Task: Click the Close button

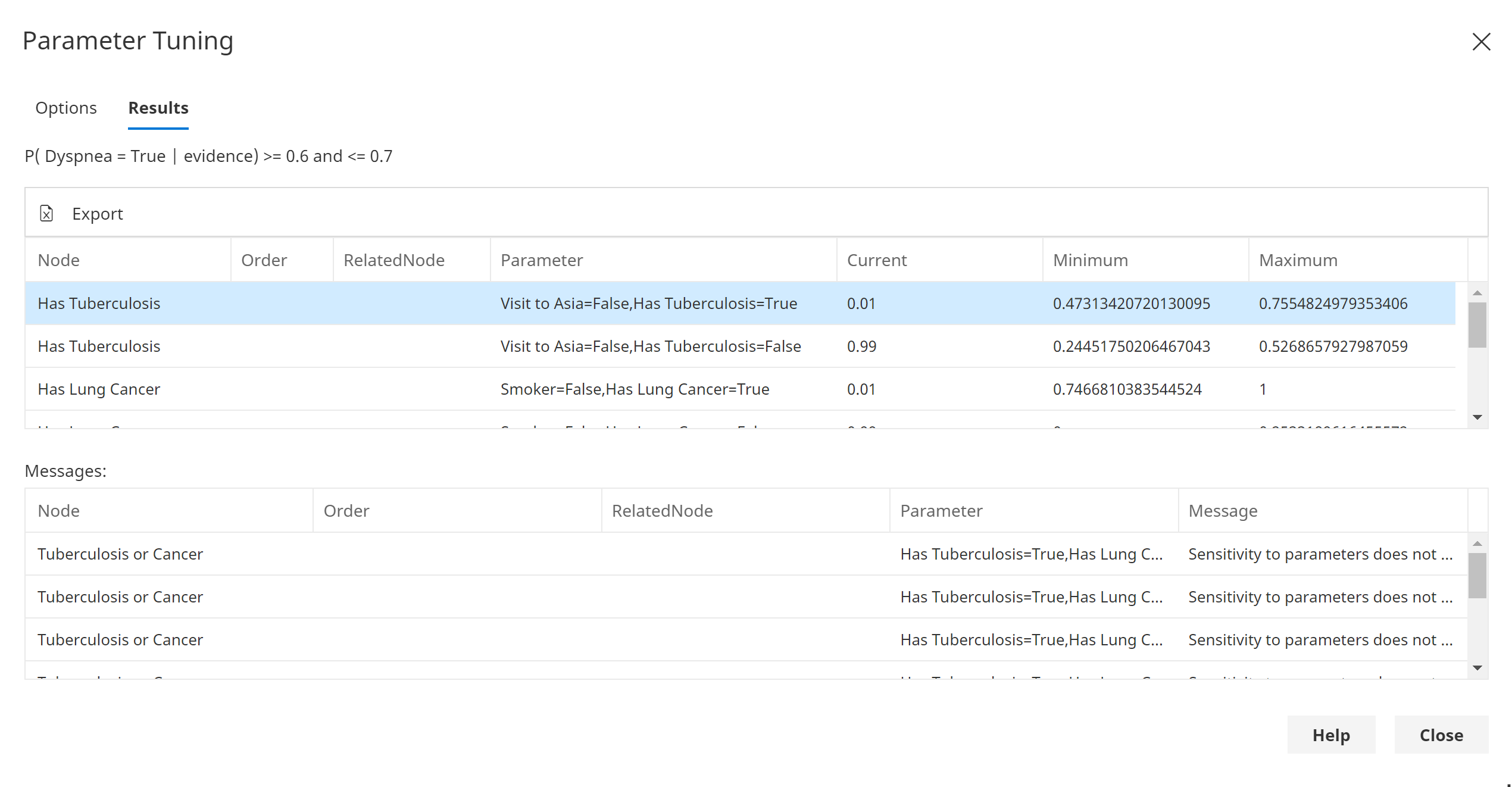Action: [x=1441, y=735]
